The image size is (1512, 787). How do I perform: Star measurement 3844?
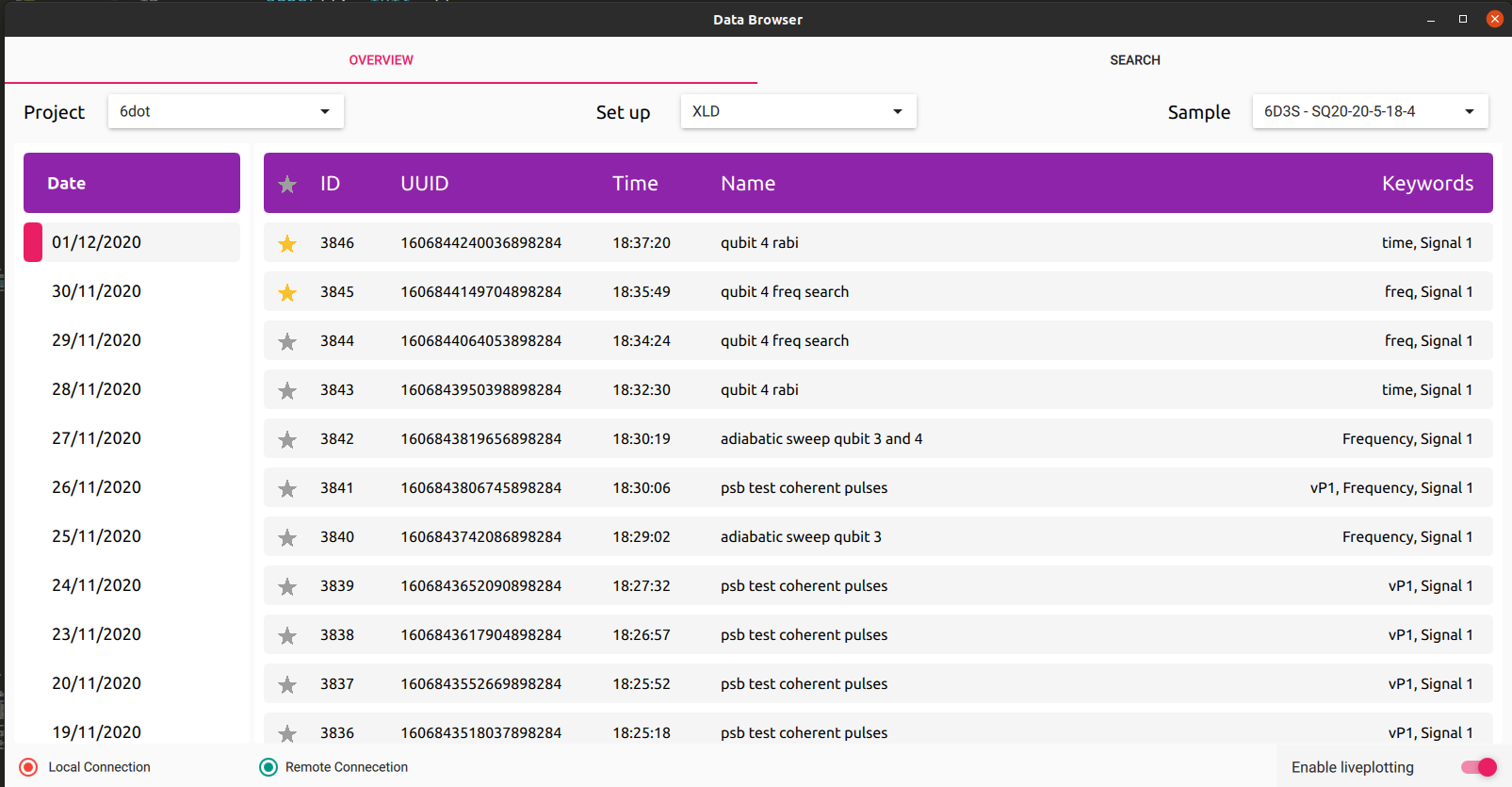(287, 341)
